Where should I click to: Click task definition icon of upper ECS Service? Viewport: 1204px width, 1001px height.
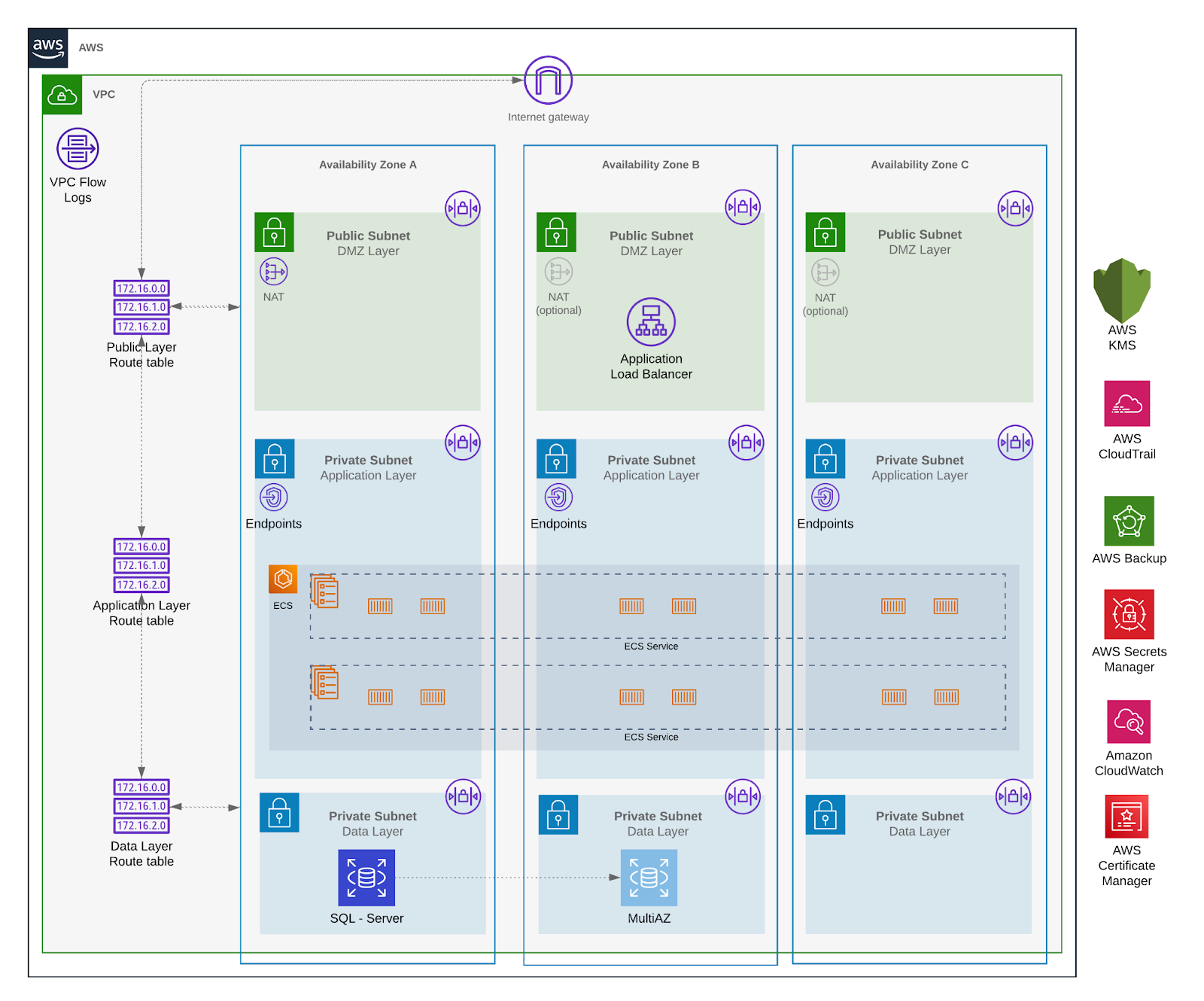point(324,591)
